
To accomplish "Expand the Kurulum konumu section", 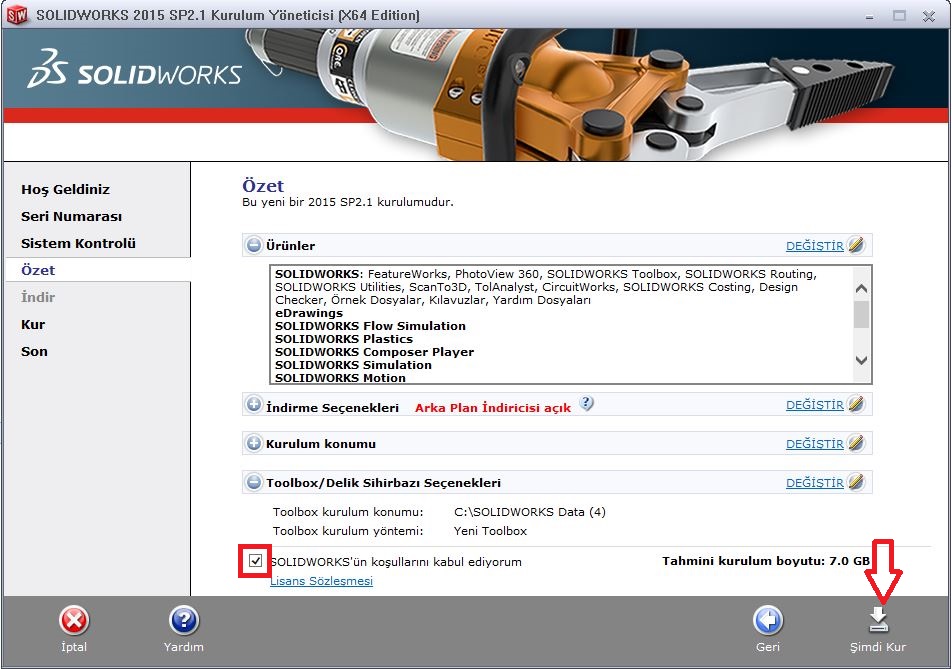I will pyautogui.click(x=254, y=443).
